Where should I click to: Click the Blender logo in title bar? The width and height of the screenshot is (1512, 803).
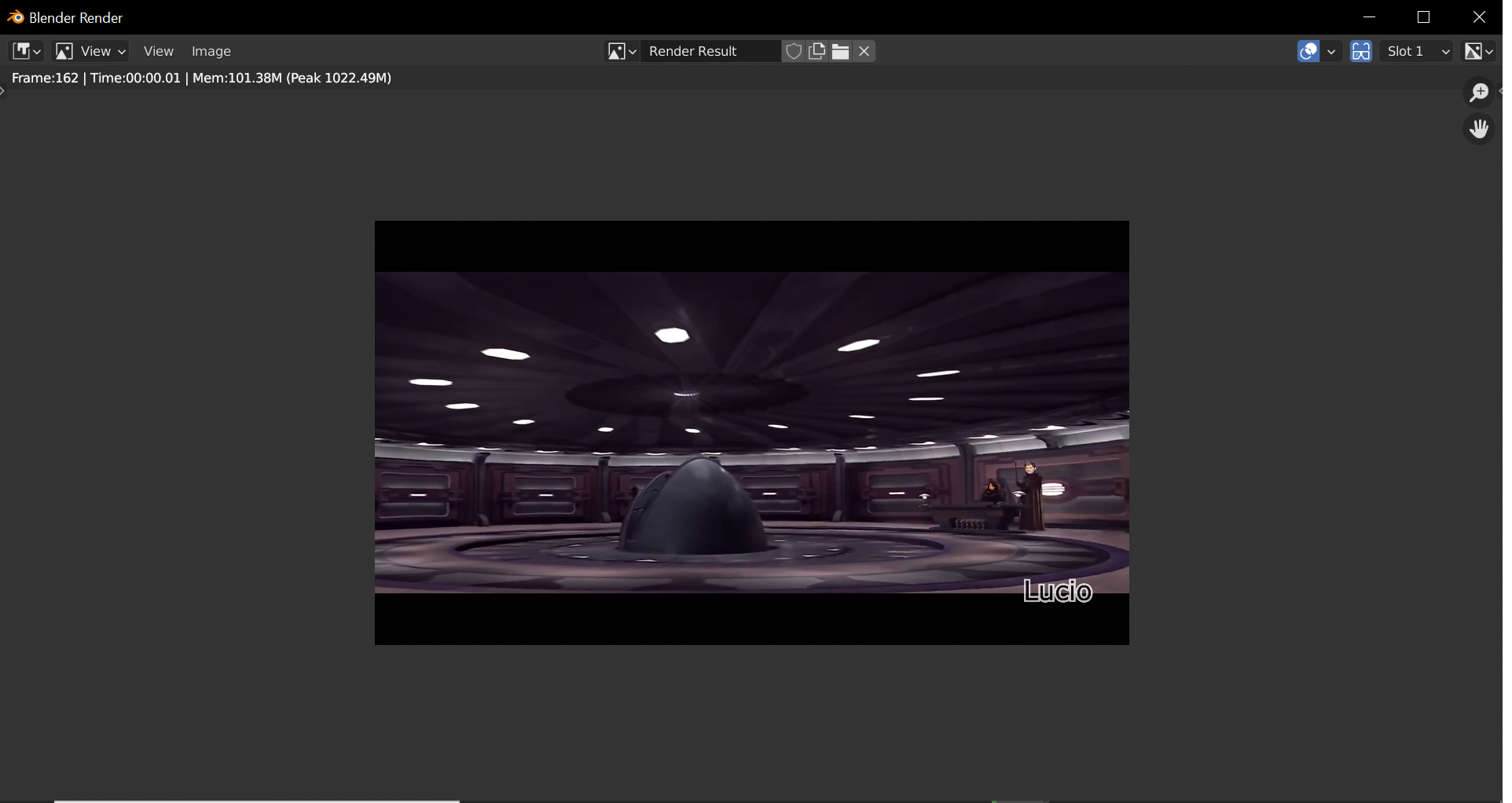tap(15, 16)
